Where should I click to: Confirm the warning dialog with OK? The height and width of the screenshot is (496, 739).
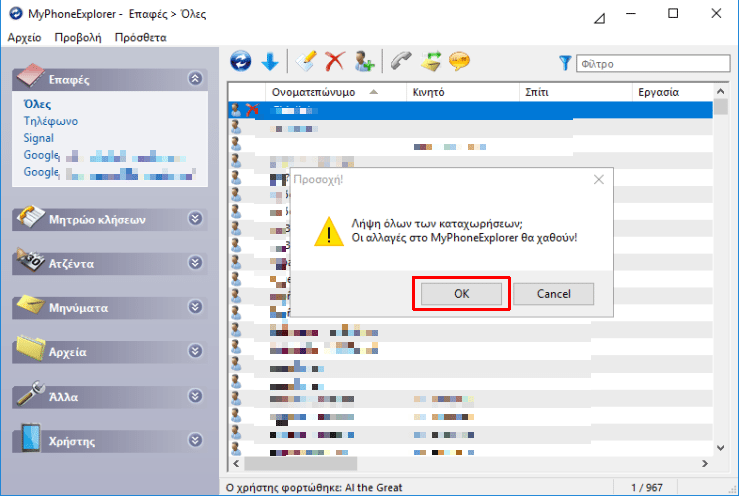[461, 294]
